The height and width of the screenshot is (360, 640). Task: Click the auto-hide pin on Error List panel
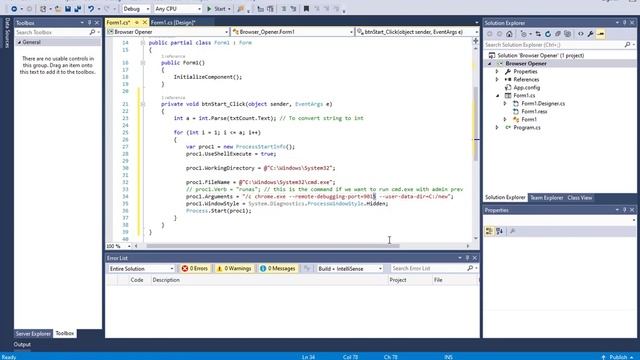pos(467,258)
